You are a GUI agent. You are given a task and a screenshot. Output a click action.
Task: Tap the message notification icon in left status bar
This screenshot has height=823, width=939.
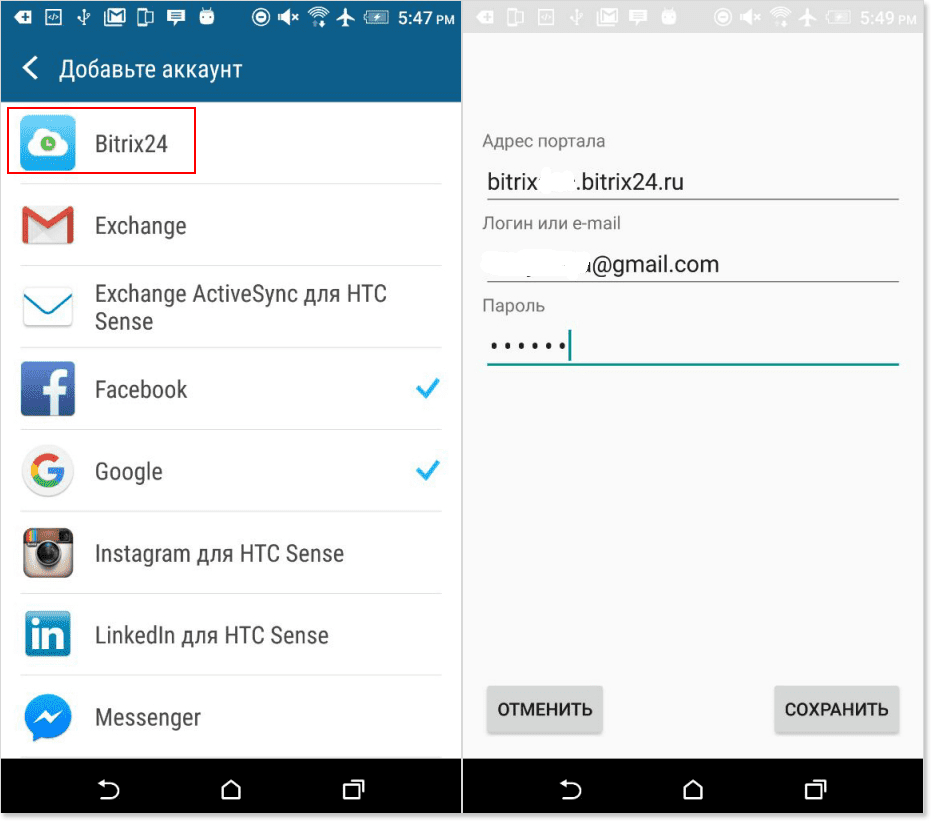(175, 17)
